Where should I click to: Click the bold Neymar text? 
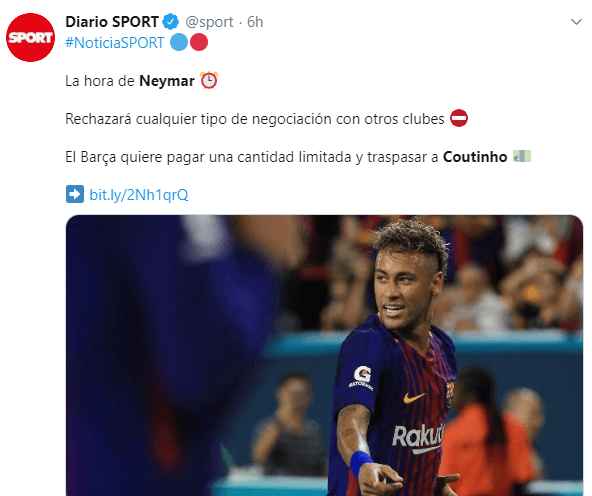[x=167, y=81]
